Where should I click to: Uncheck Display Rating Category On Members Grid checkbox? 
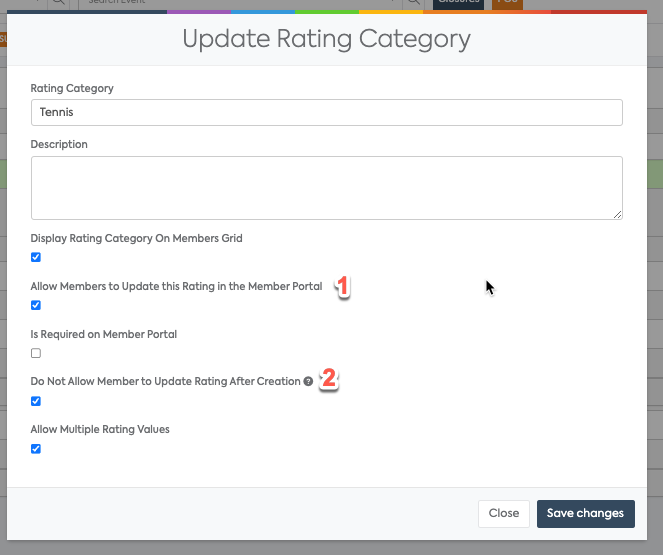(x=36, y=257)
